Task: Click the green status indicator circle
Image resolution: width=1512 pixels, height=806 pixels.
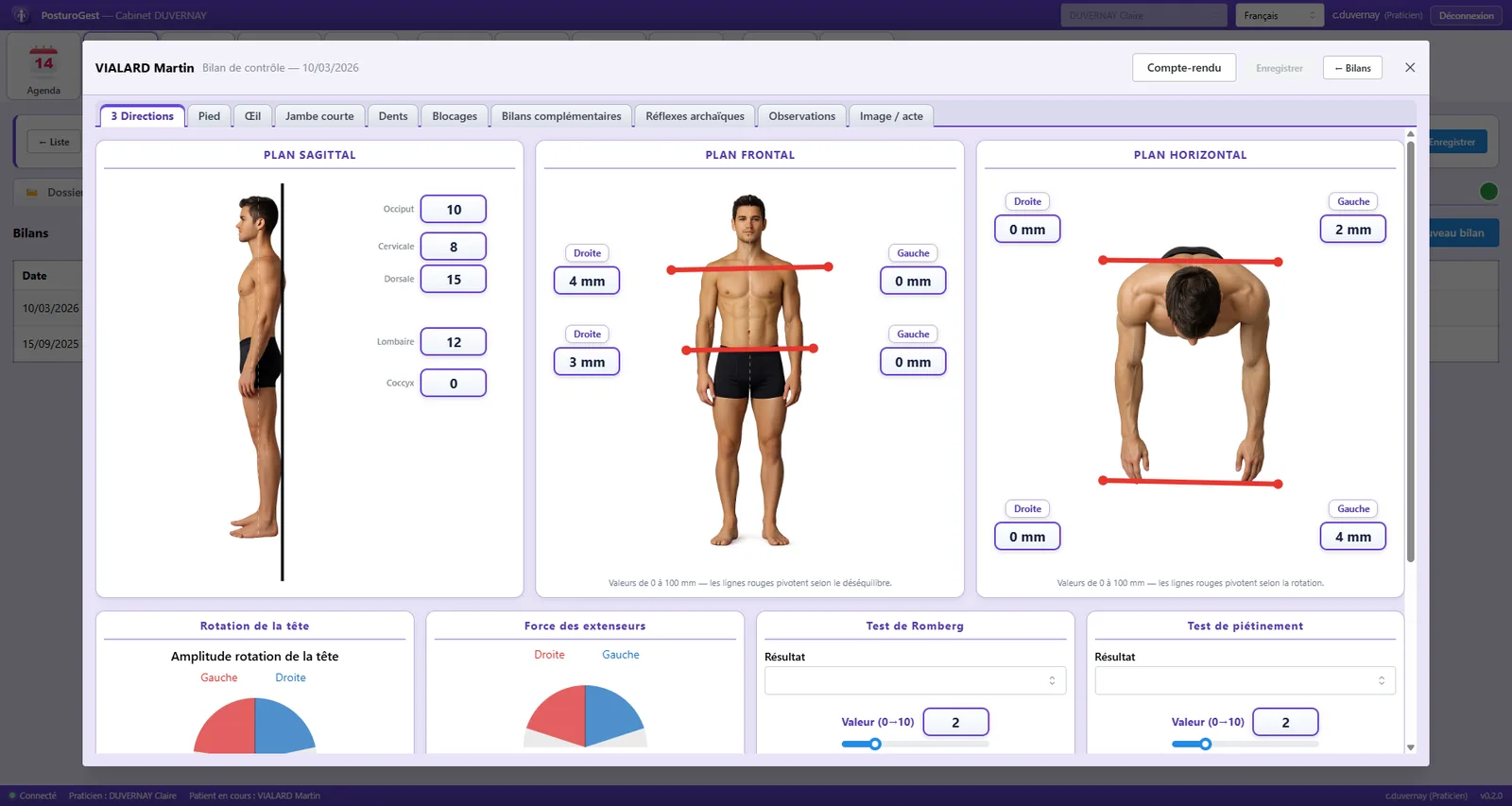Action: 1488,192
